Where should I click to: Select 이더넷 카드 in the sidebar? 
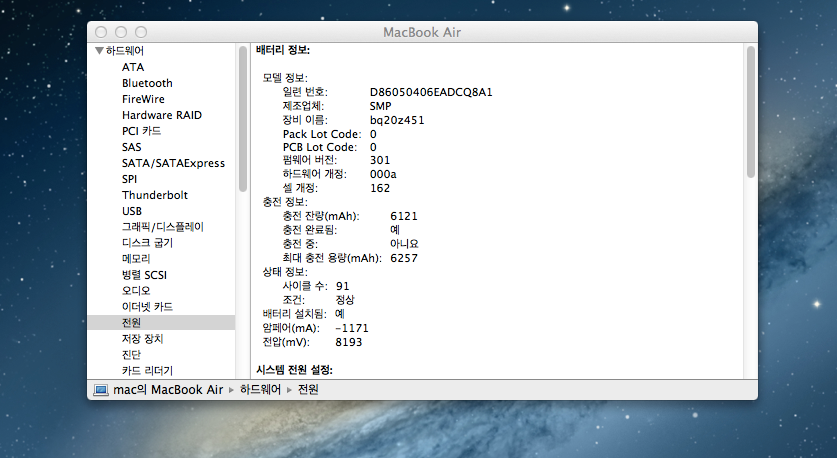coord(147,307)
